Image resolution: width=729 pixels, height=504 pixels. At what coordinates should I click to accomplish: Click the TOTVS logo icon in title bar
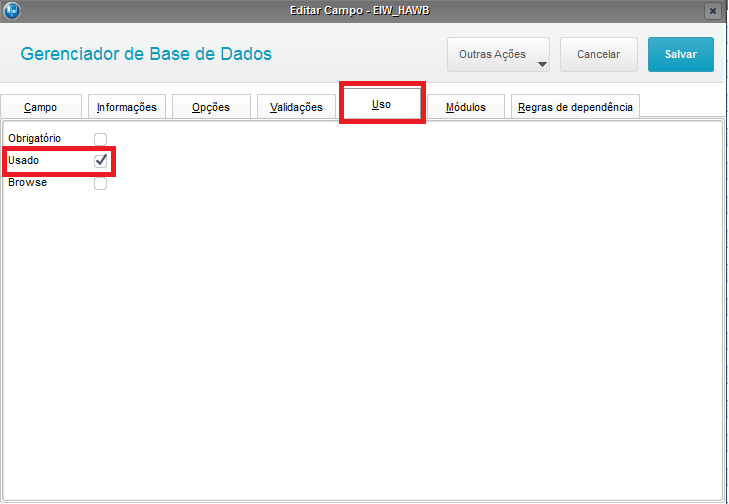[x=11, y=10]
